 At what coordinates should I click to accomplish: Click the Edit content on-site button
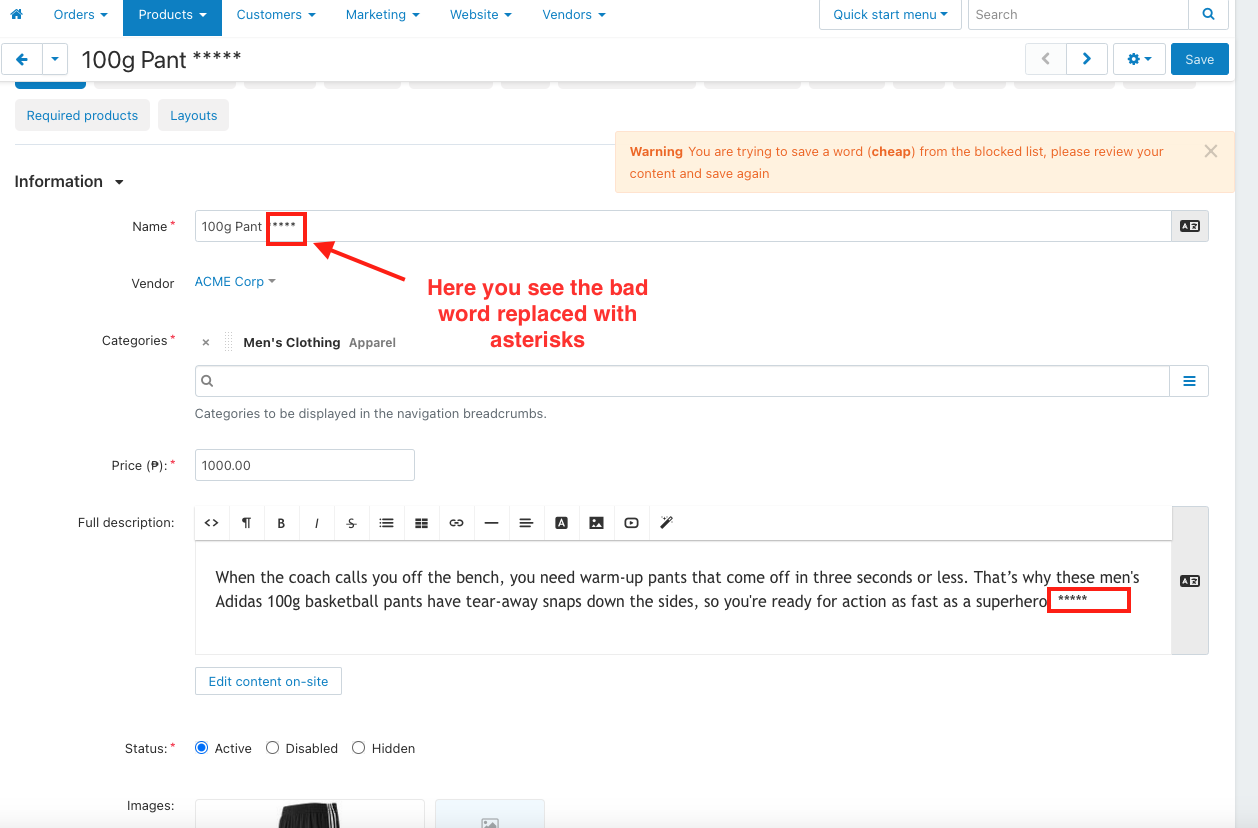268,681
